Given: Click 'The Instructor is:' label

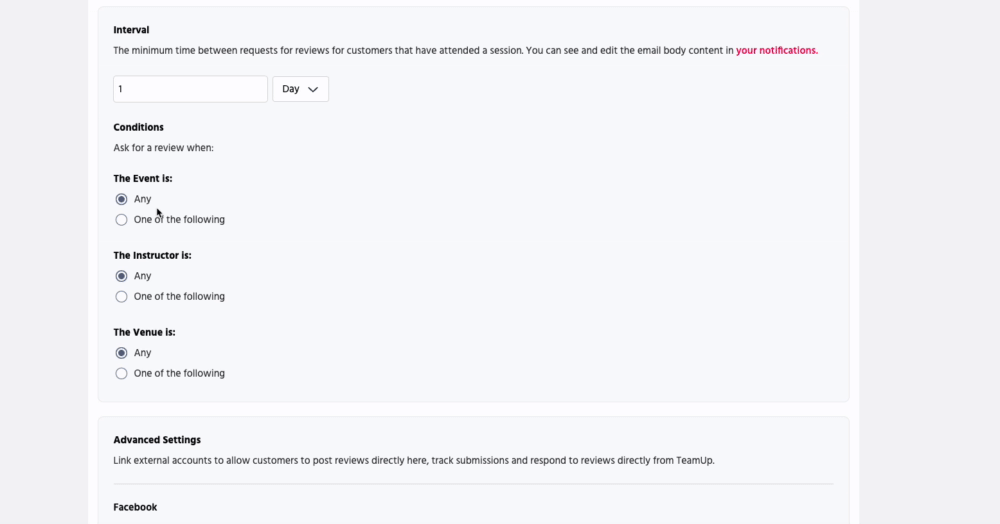Looking at the screenshot, I should click(x=152, y=255).
